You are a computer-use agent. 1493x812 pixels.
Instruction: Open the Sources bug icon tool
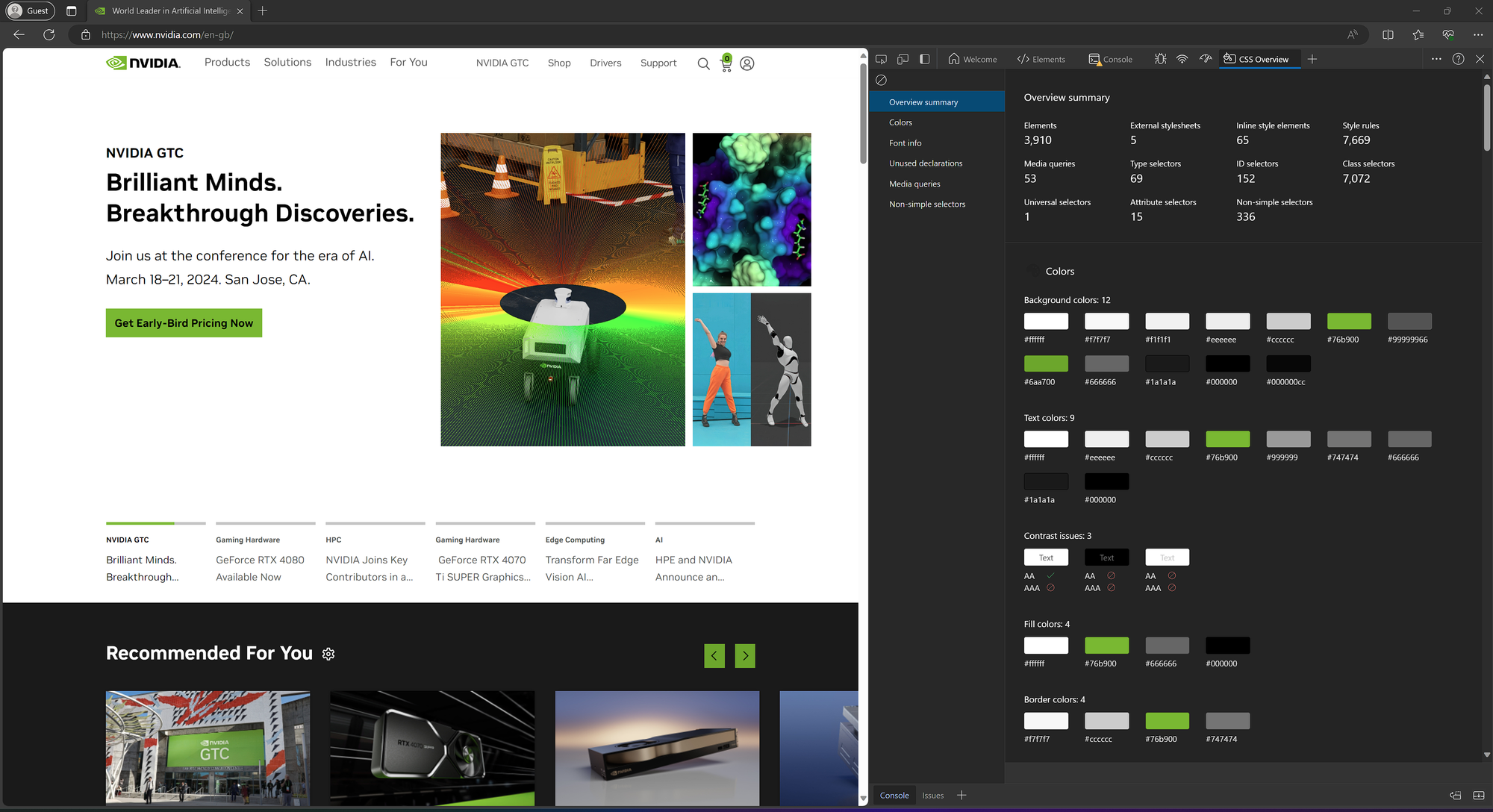click(x=1160, y=59)
